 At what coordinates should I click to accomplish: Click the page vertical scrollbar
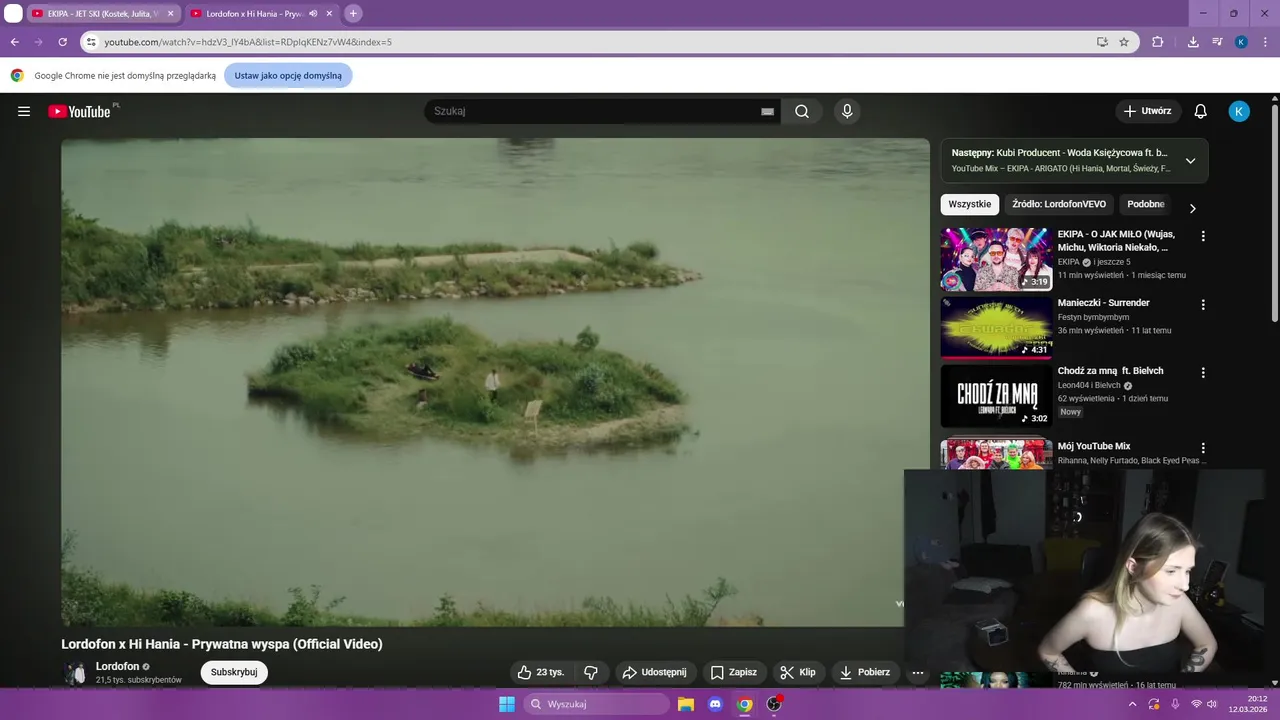coord(1274,214)
